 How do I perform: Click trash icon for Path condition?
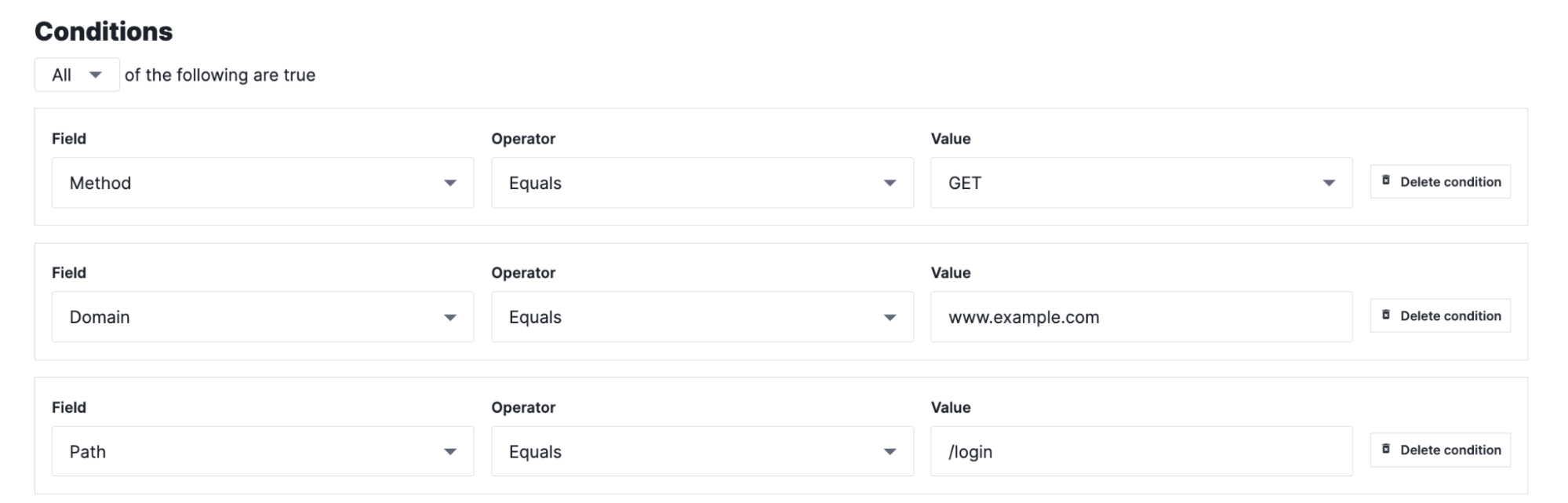tap(1386, 449)
